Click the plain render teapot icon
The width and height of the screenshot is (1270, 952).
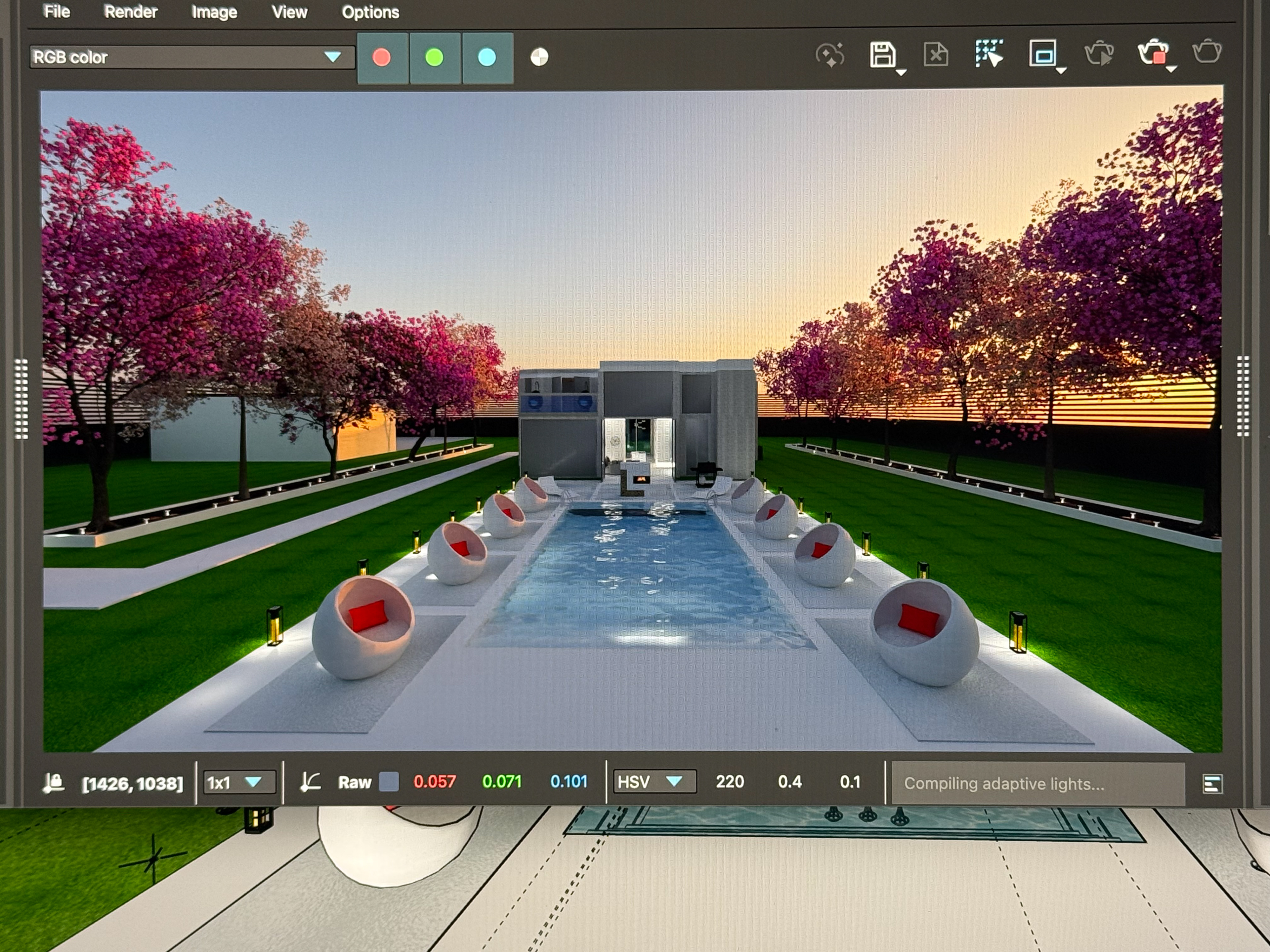click(x=1206, y=52)
